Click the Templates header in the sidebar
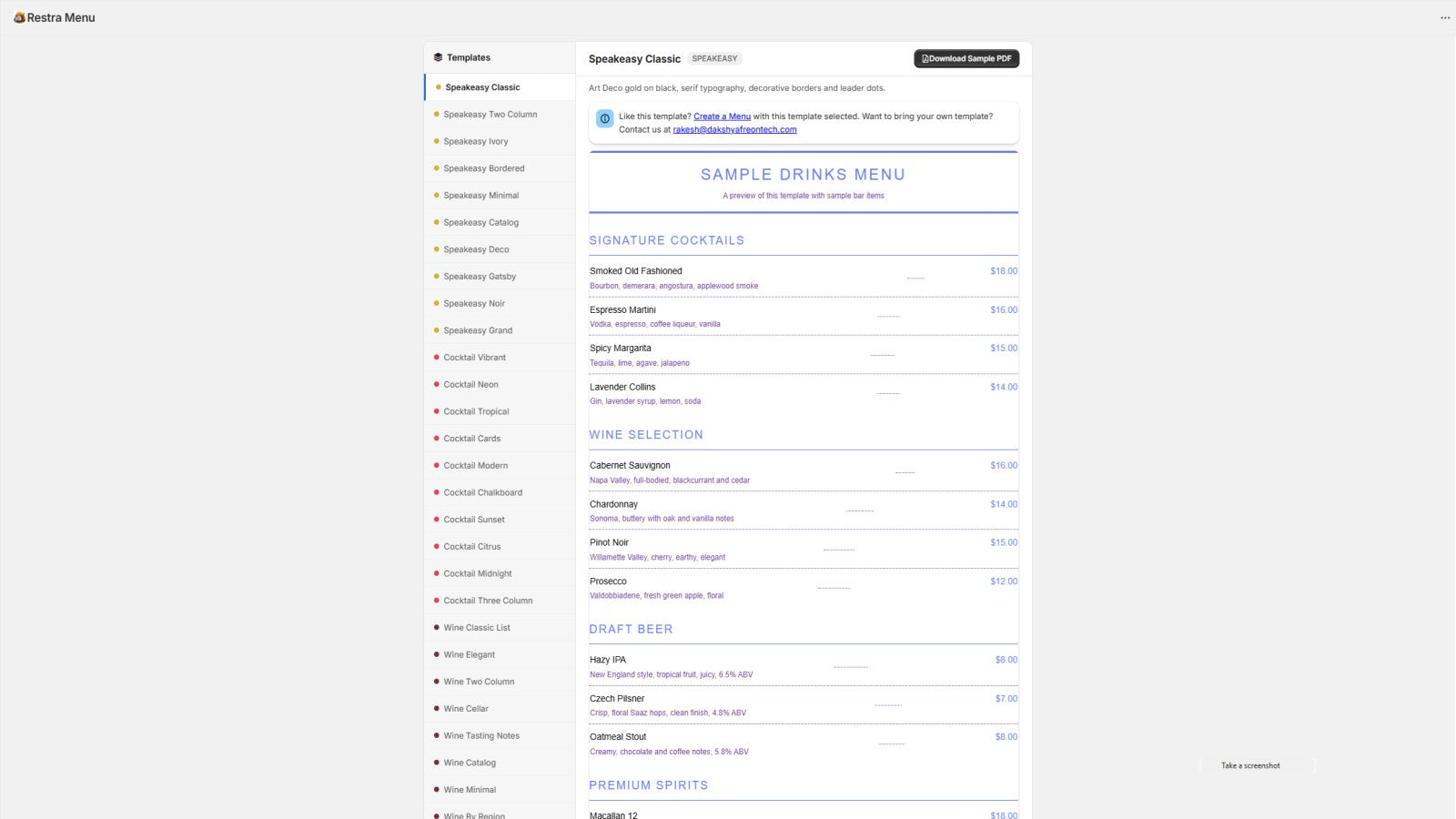The height and width of the screenshot is (819, 1456). [467, 56]
